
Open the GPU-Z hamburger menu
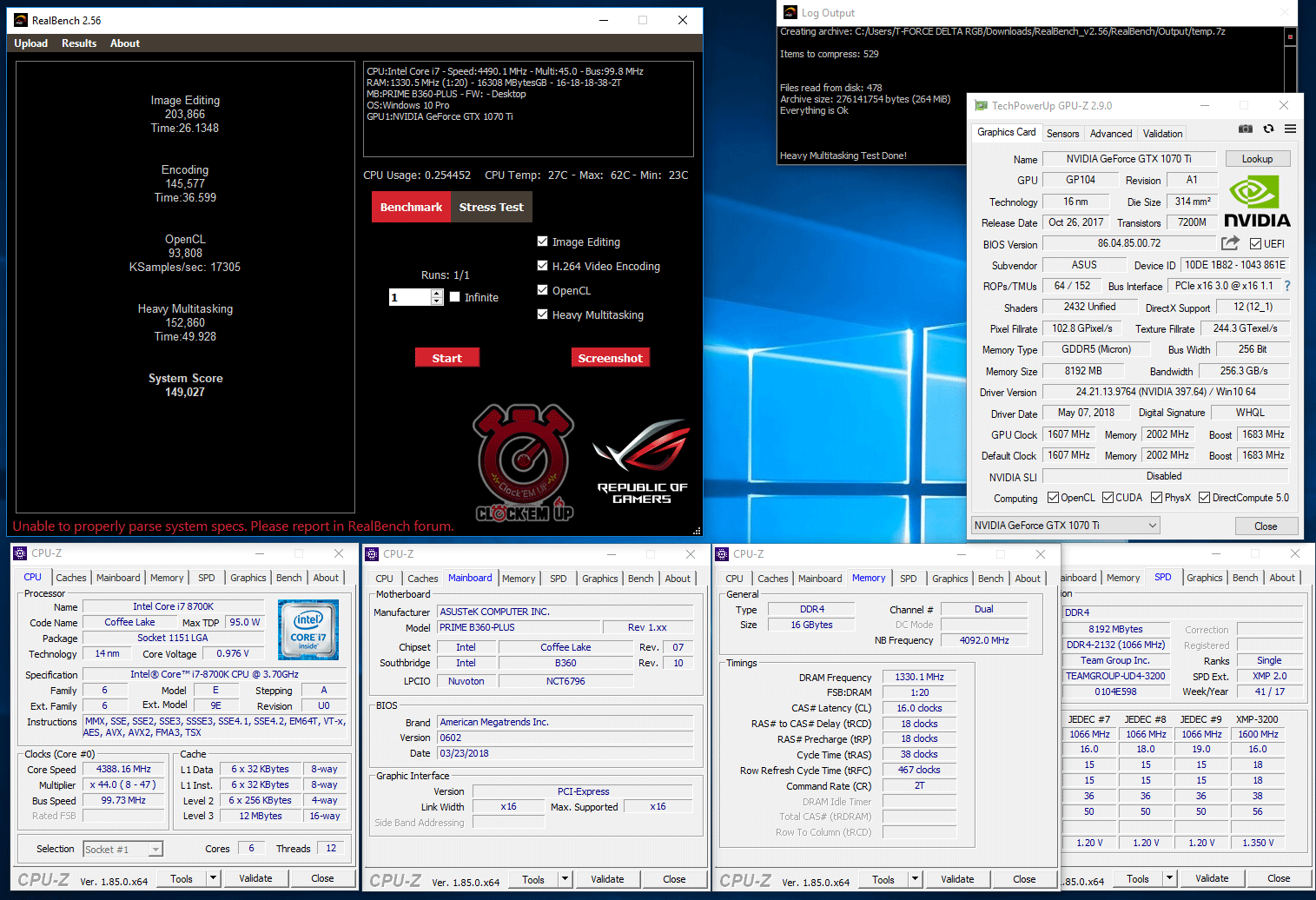[x=1291, y=129]
